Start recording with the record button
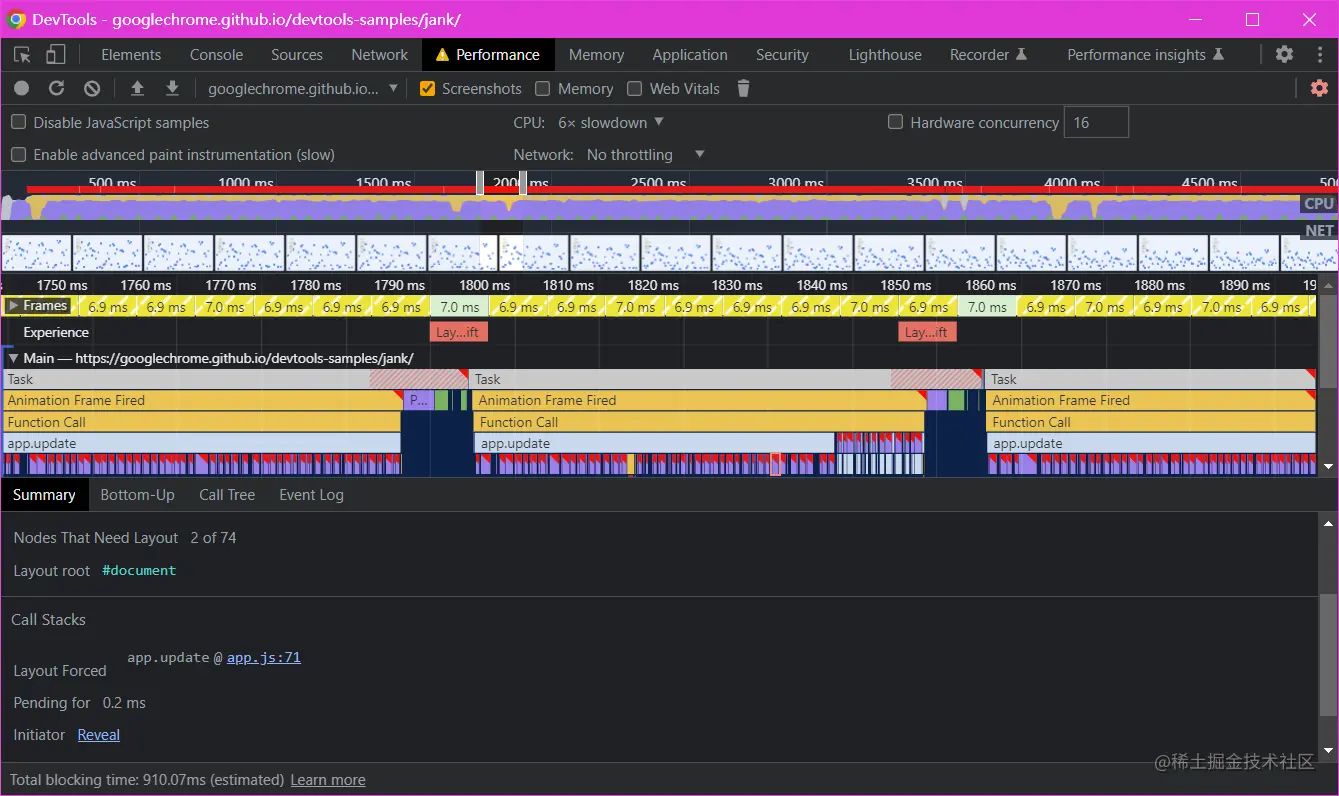1339x796 pixels. tap(21, 89)
